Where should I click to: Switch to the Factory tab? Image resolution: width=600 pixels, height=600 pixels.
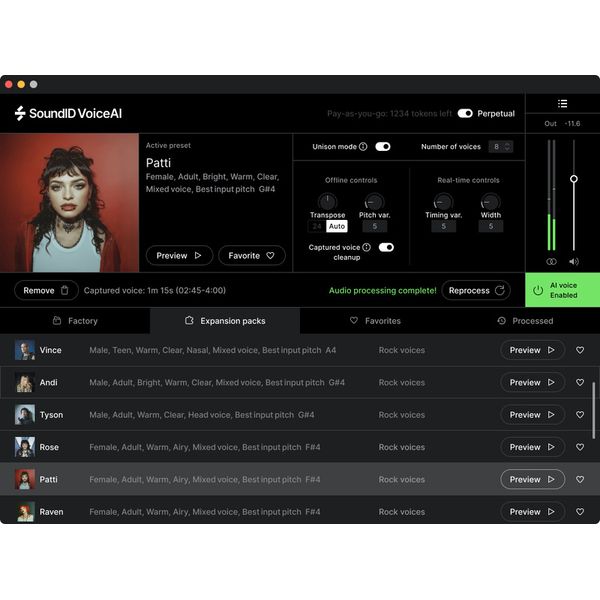75,321
